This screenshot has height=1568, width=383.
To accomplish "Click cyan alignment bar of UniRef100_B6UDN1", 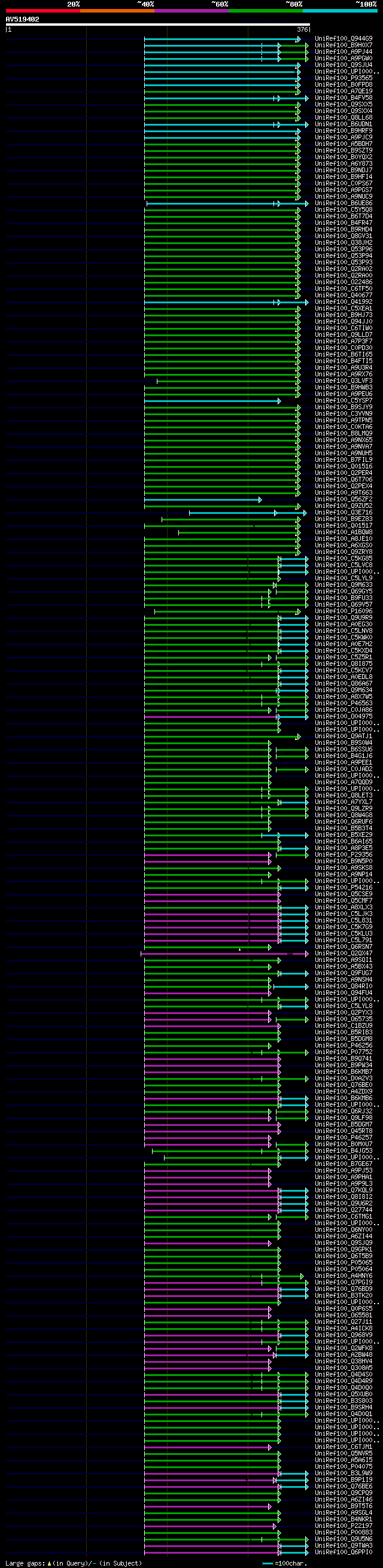I will (226, 125).
